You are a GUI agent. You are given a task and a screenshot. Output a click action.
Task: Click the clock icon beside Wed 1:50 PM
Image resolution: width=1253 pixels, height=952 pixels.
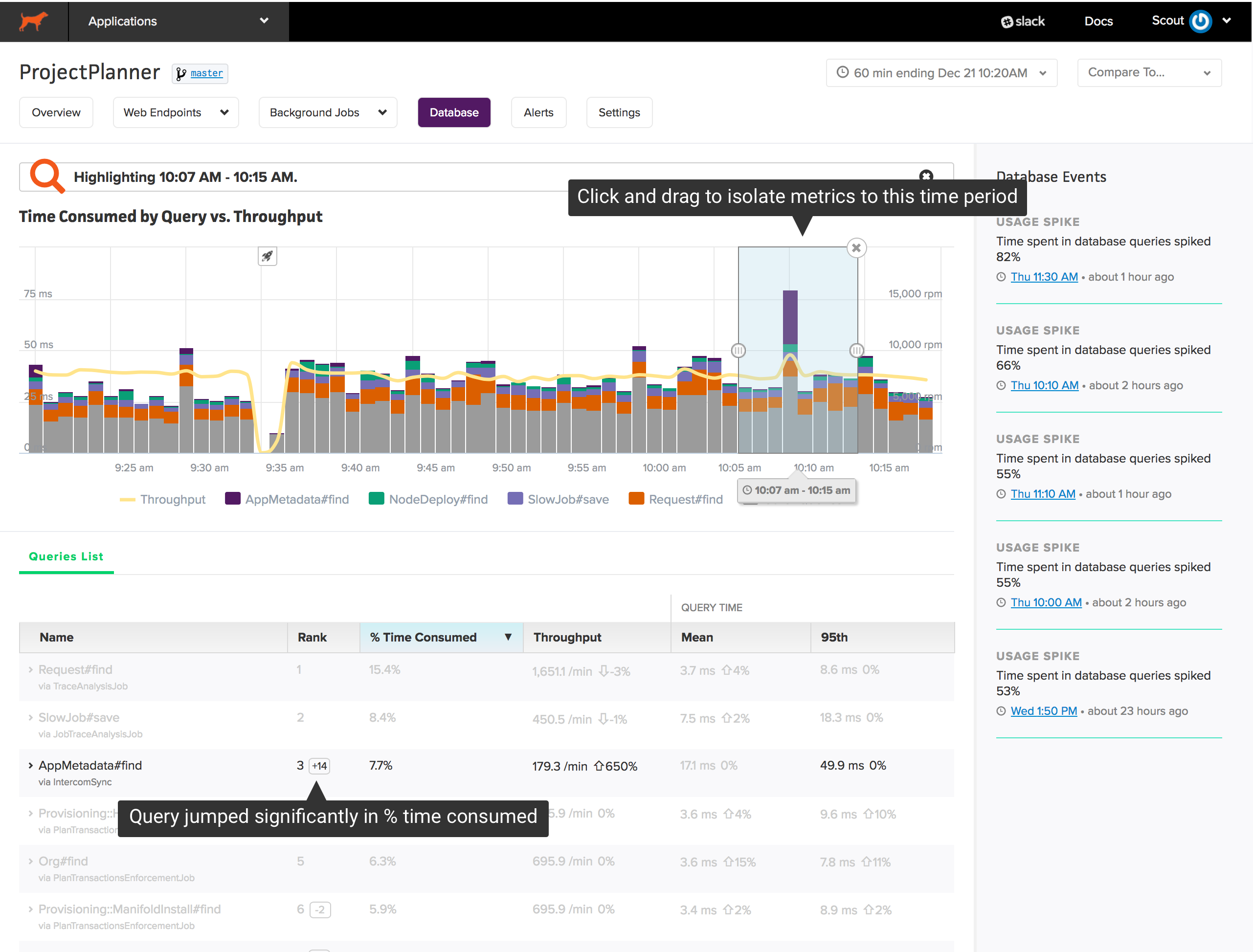click(1002, 711)
